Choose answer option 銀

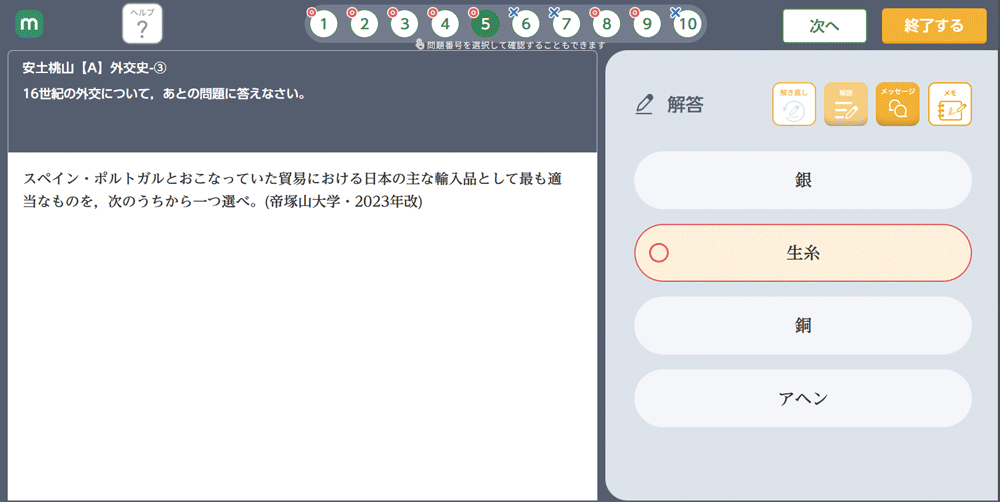803,180
